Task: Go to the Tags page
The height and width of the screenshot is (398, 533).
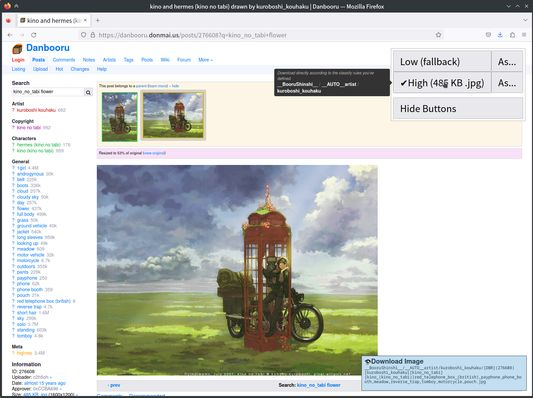Action: pyautogui.click(x=128, y=60)
